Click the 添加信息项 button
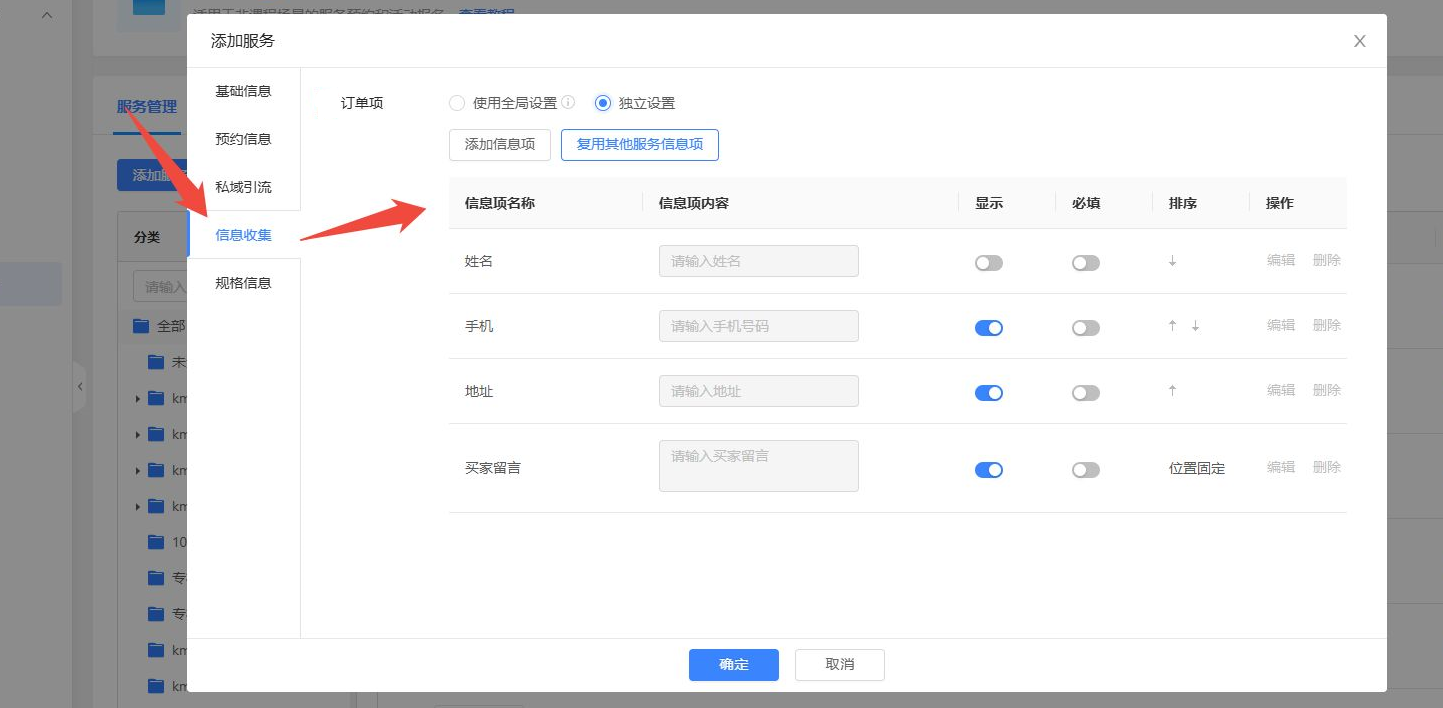 (x=500, y=144)
